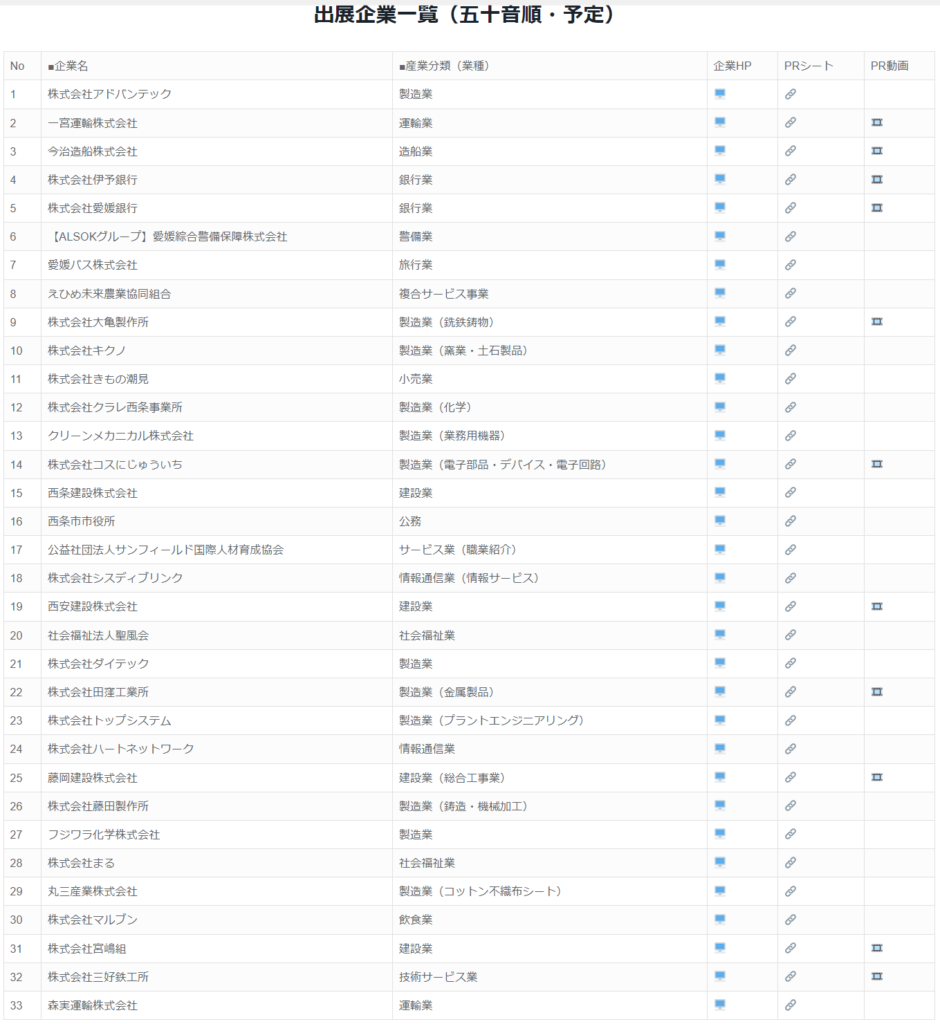This screenshot has width=940, height=1024.
Task: Open company HP icon for 株式会社アドバンテック
Action: [720, 94]
